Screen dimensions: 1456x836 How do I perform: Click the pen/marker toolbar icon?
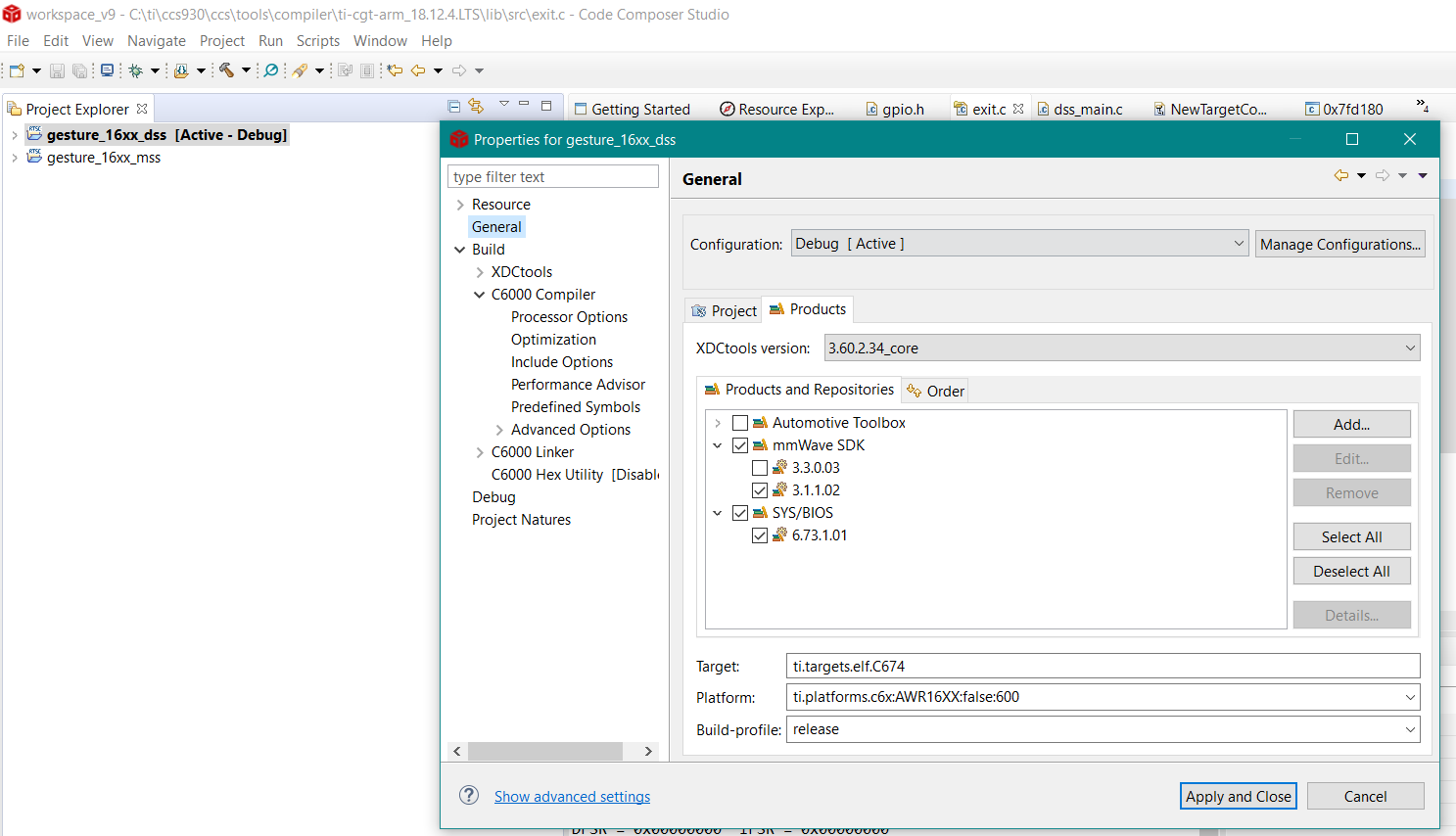[x=300, y=70]
